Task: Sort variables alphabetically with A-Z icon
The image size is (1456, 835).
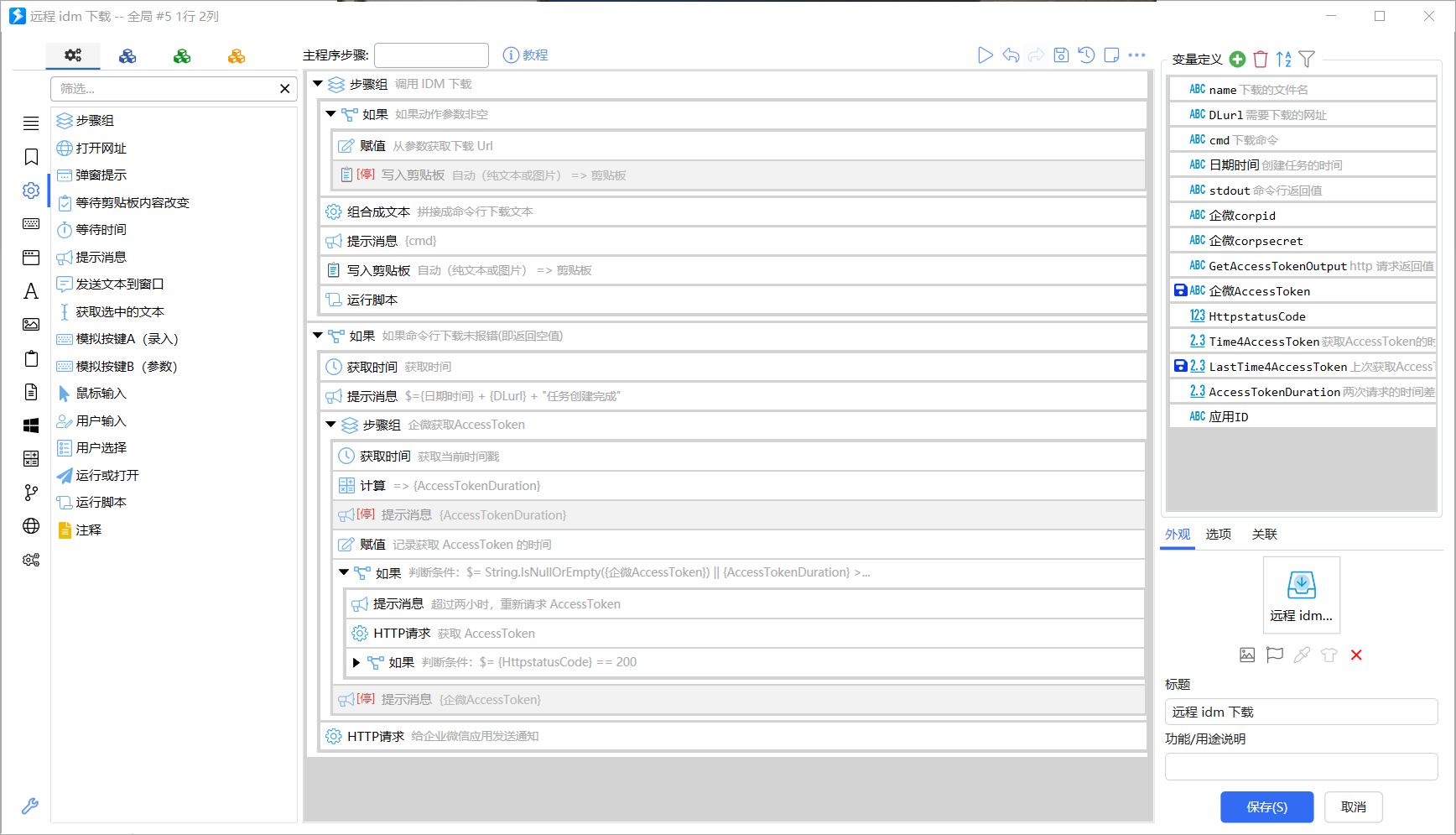Action: (x=1282, y=59)
